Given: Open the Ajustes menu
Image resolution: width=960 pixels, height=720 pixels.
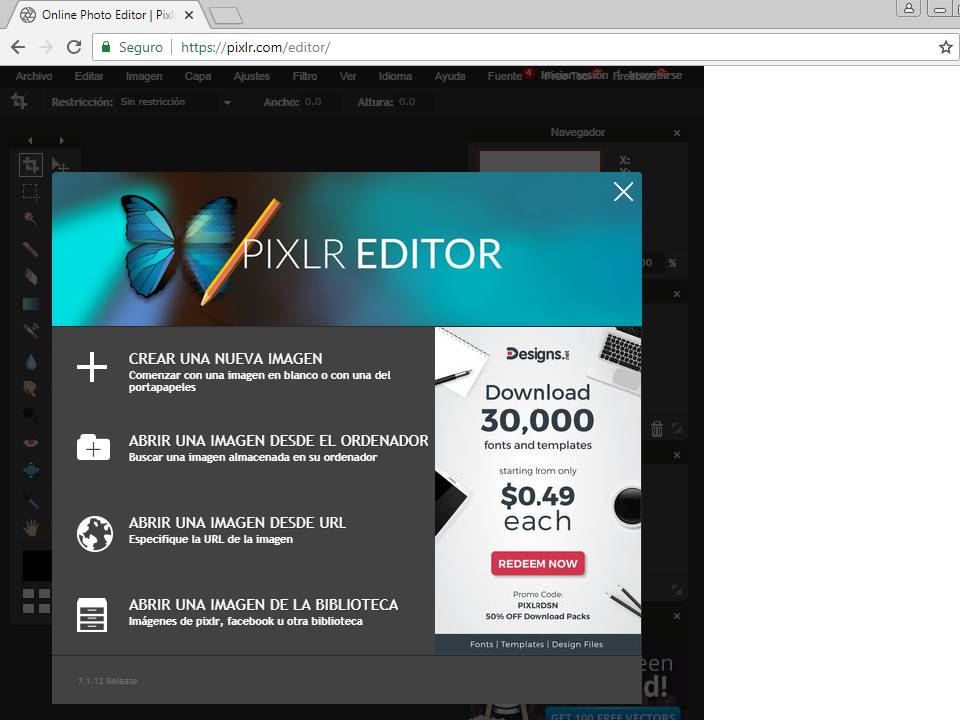Looking at the screenshot, I should [252, 76].
